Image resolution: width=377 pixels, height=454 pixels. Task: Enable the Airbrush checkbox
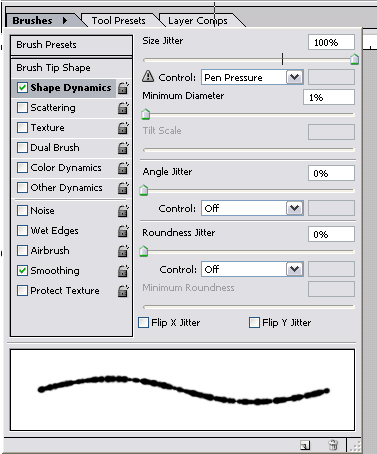pos(22,251)
